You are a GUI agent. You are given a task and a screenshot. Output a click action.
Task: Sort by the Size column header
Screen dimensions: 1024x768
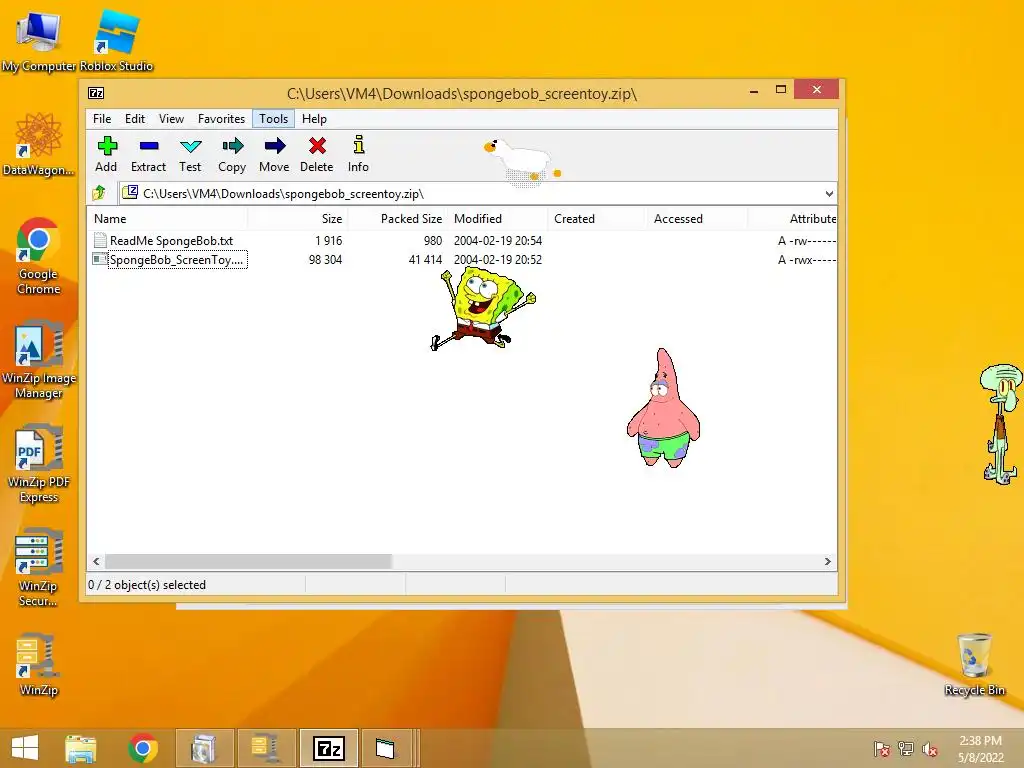[x=298, y=219]
